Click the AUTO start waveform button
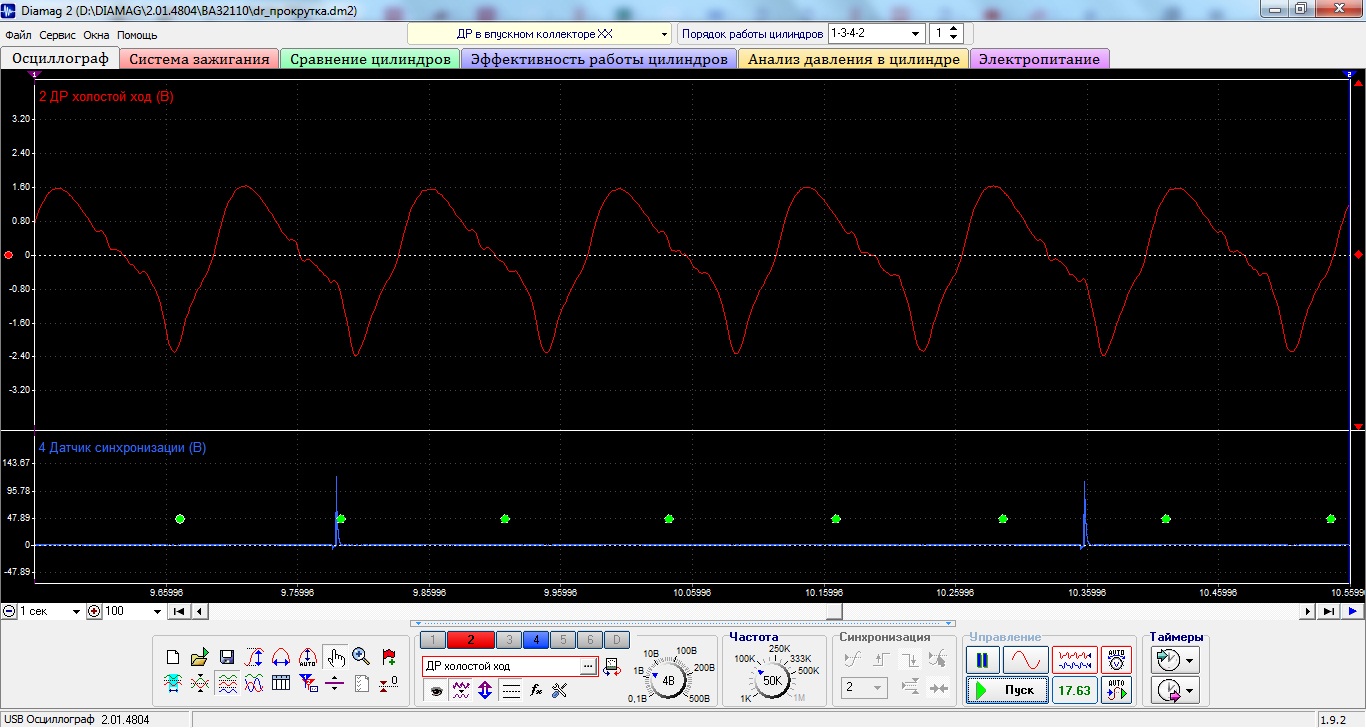The width and height of the screenshot is (1366, 728). 1117,690
